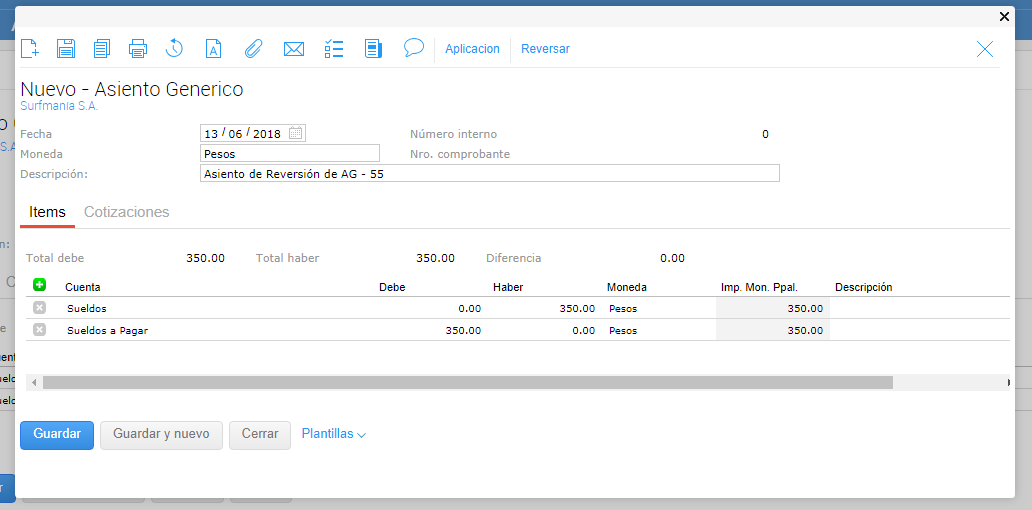The width and height of the screenshot is (1032, 510).
Task: Open the speech bubble comments icon
Action: click(x=413, y=48)
